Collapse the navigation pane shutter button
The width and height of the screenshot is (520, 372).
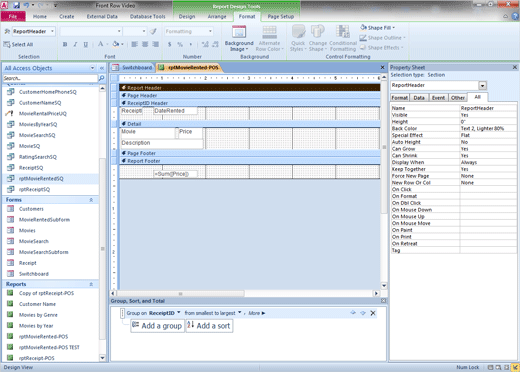click(x=102, y=68)
